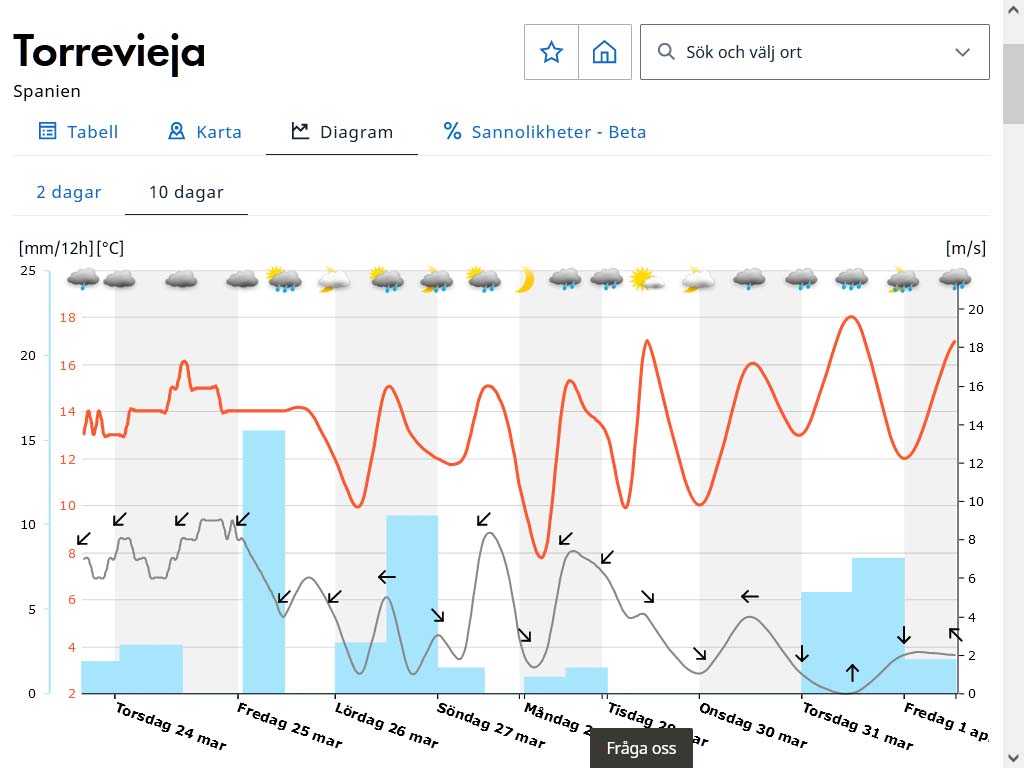Click the tall Fredag precipitation bar
The image size is (1024, 768).
click(264, 560)
